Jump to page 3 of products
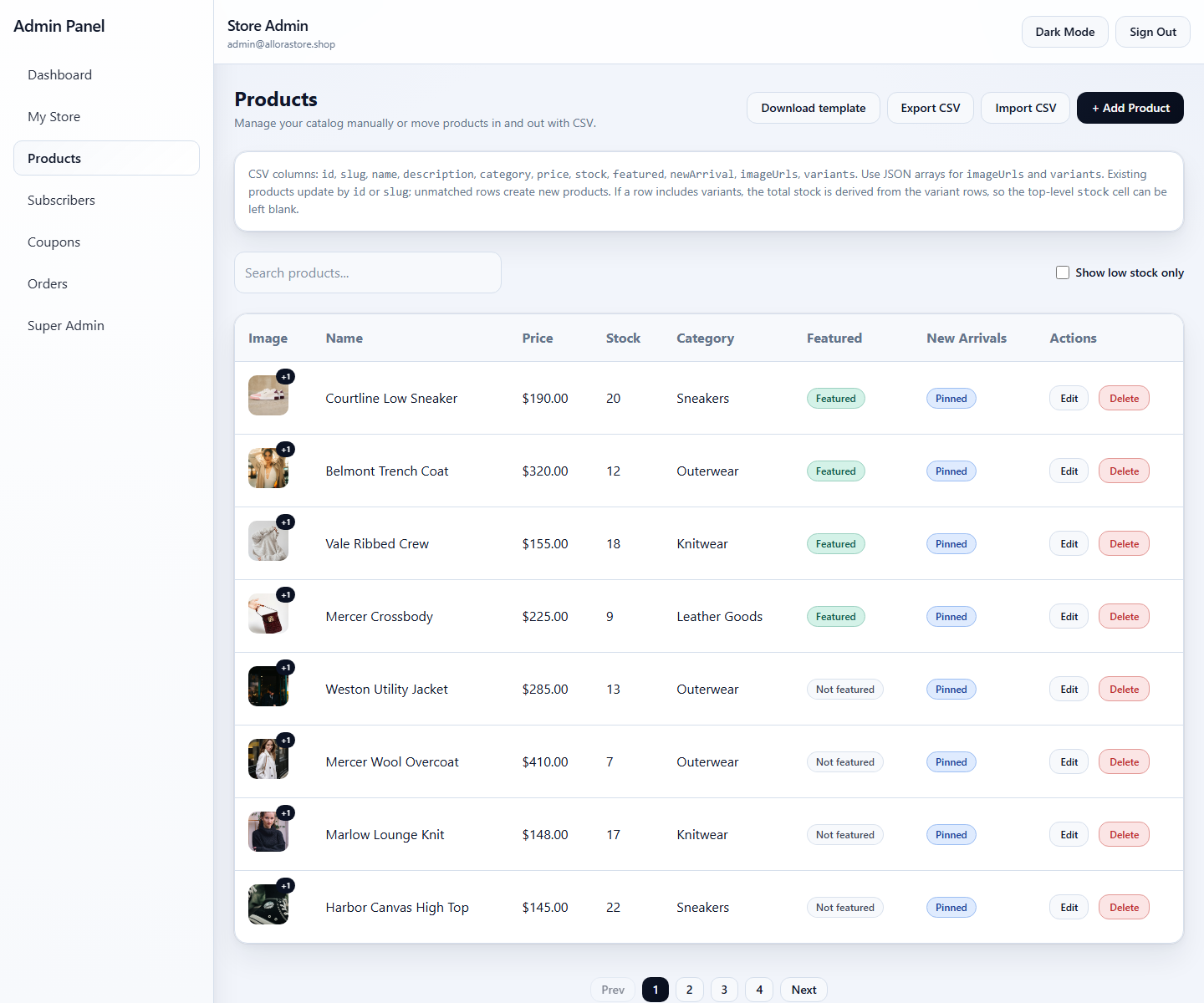 724,990
